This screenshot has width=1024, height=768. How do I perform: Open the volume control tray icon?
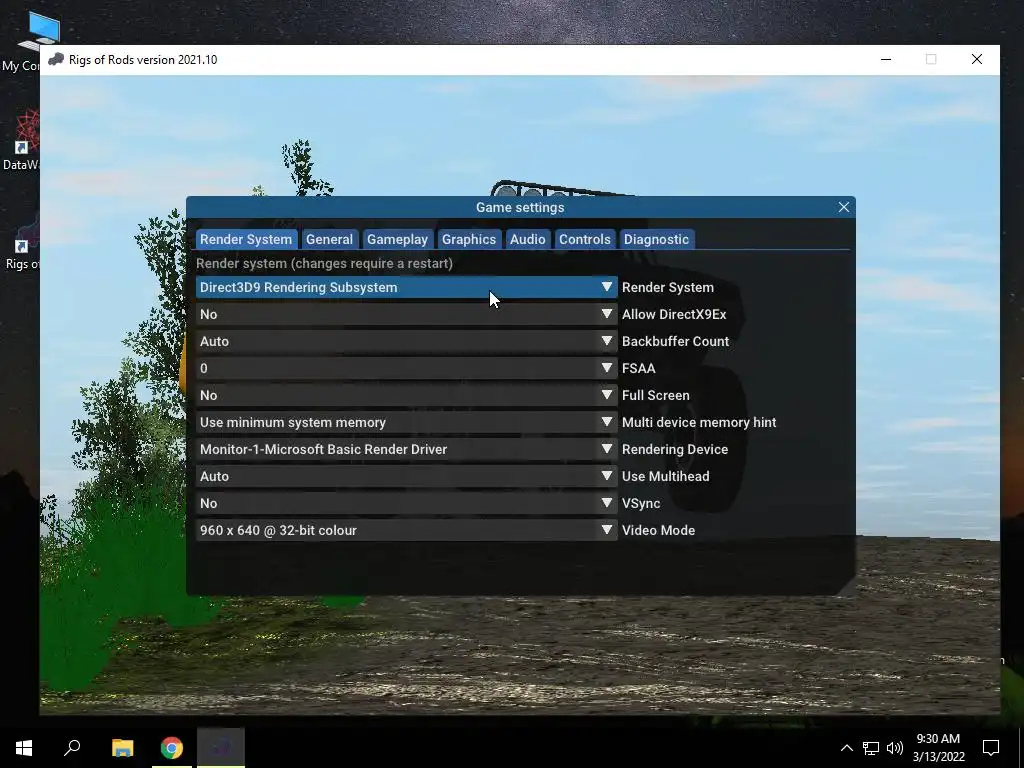[x=895, y=748]
